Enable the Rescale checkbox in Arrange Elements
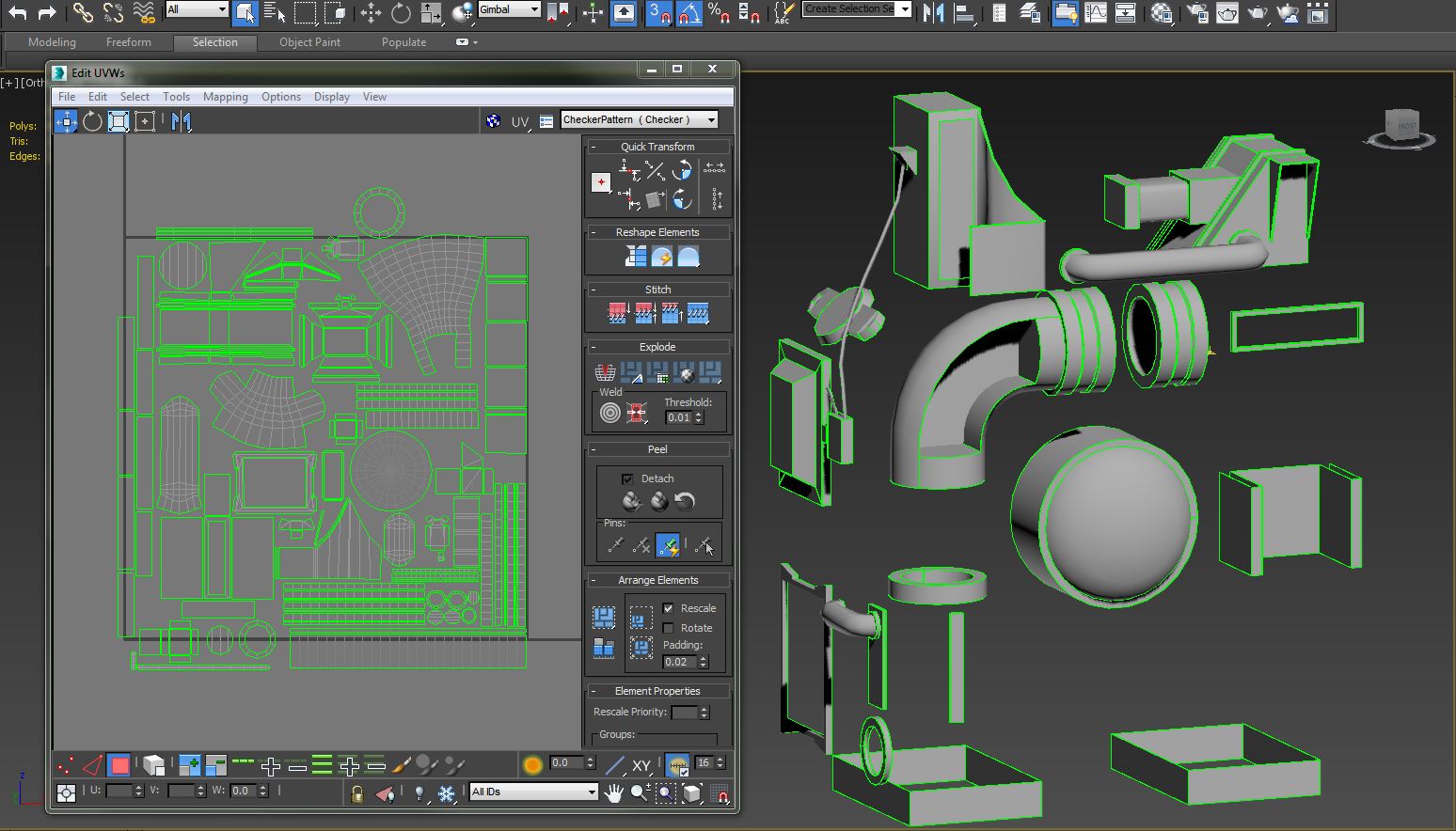Viewport: 1456px width, 831px height. tap(667, 608)
